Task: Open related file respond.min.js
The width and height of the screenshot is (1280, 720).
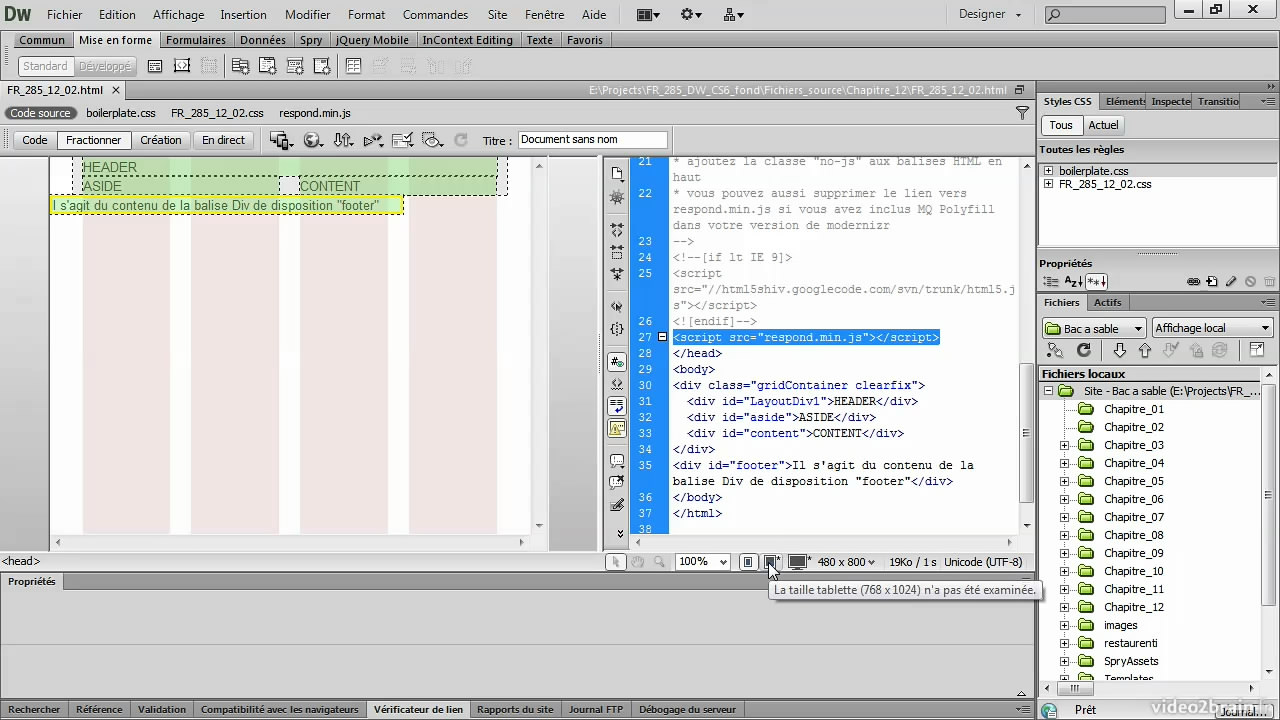Action: (x=315, y=113)
